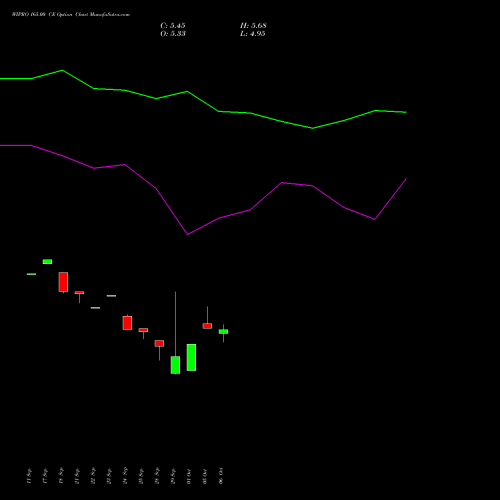Click the red candle above '18 Sep'

pos(63,282)
